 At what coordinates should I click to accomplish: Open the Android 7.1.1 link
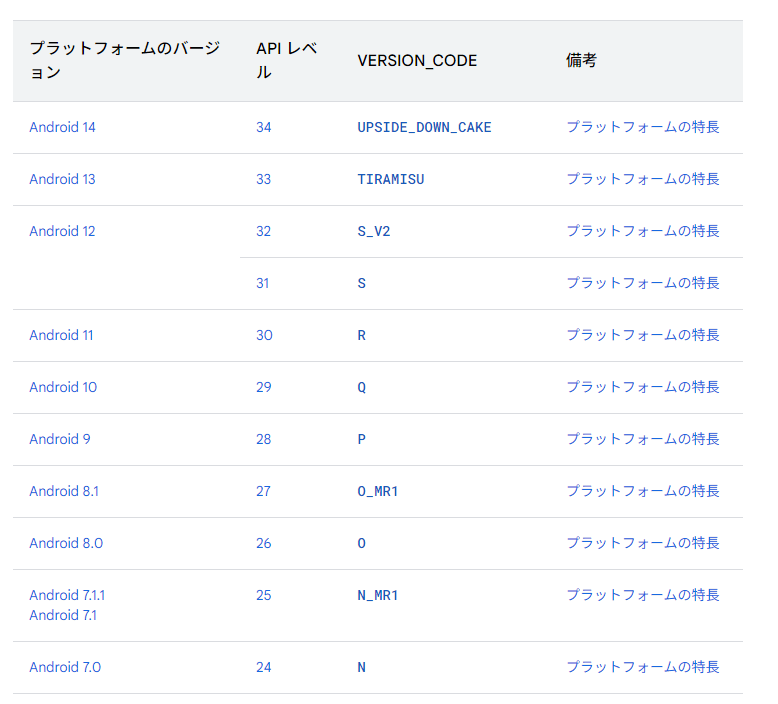(x=67, y=595)
